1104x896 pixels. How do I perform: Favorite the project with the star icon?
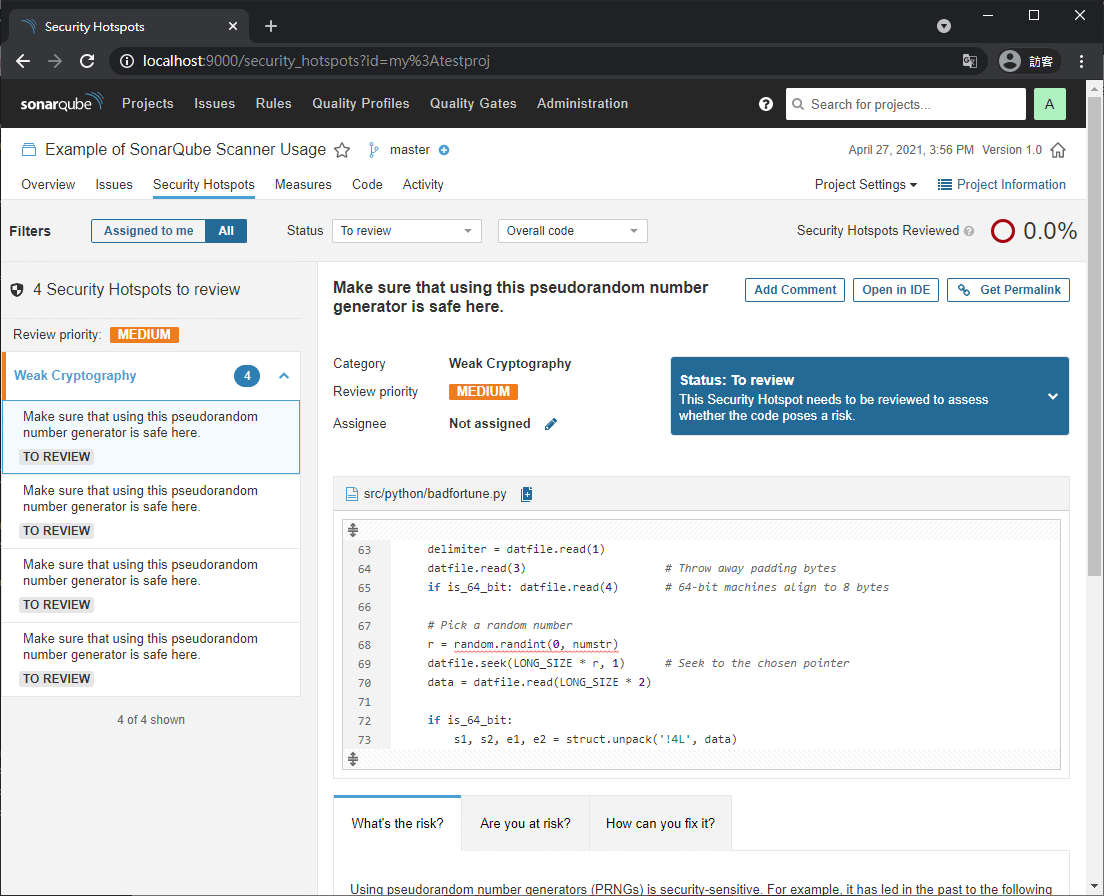click(342, 150)
